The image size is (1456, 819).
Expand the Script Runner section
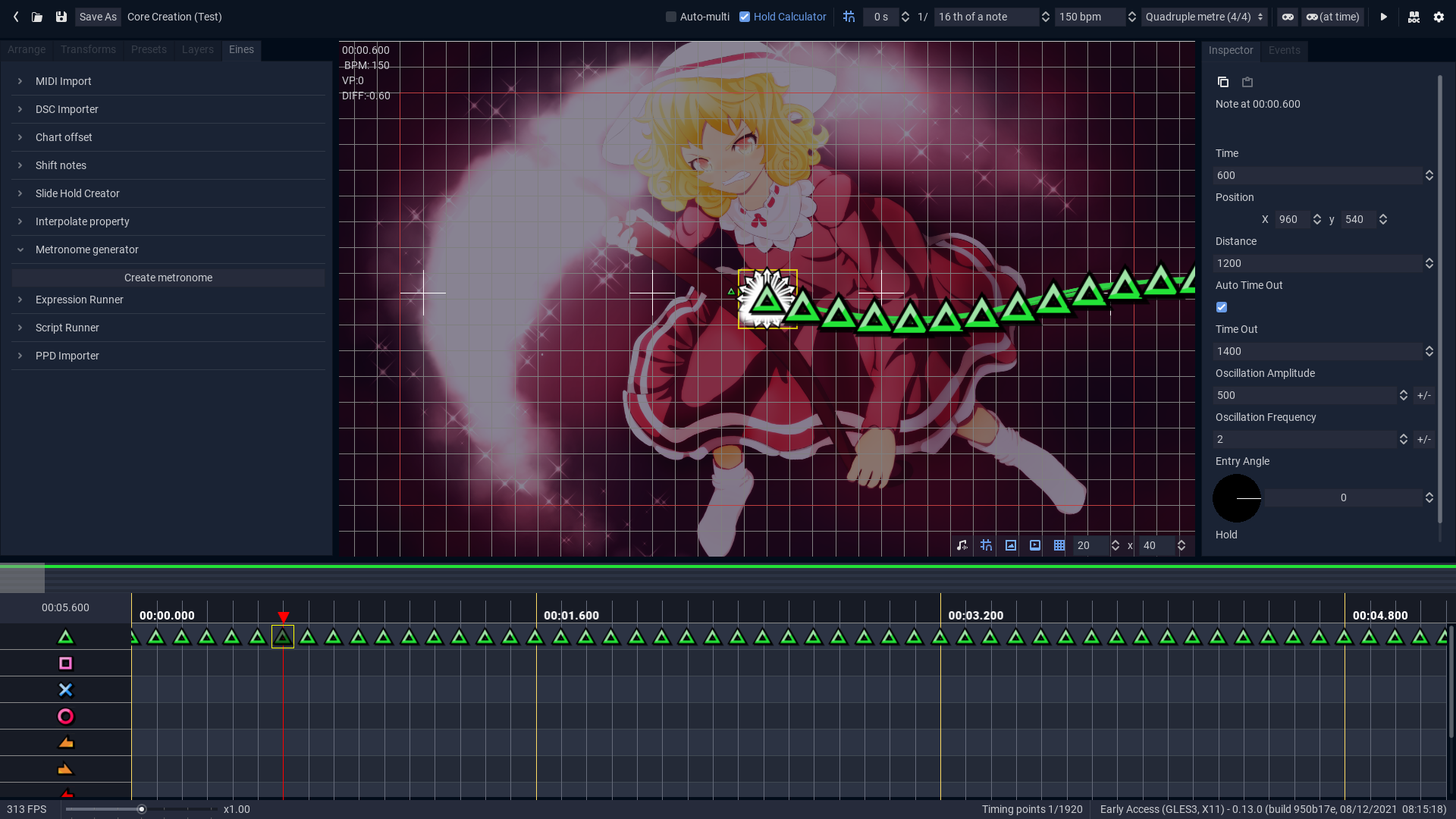(x=168, y=328)
